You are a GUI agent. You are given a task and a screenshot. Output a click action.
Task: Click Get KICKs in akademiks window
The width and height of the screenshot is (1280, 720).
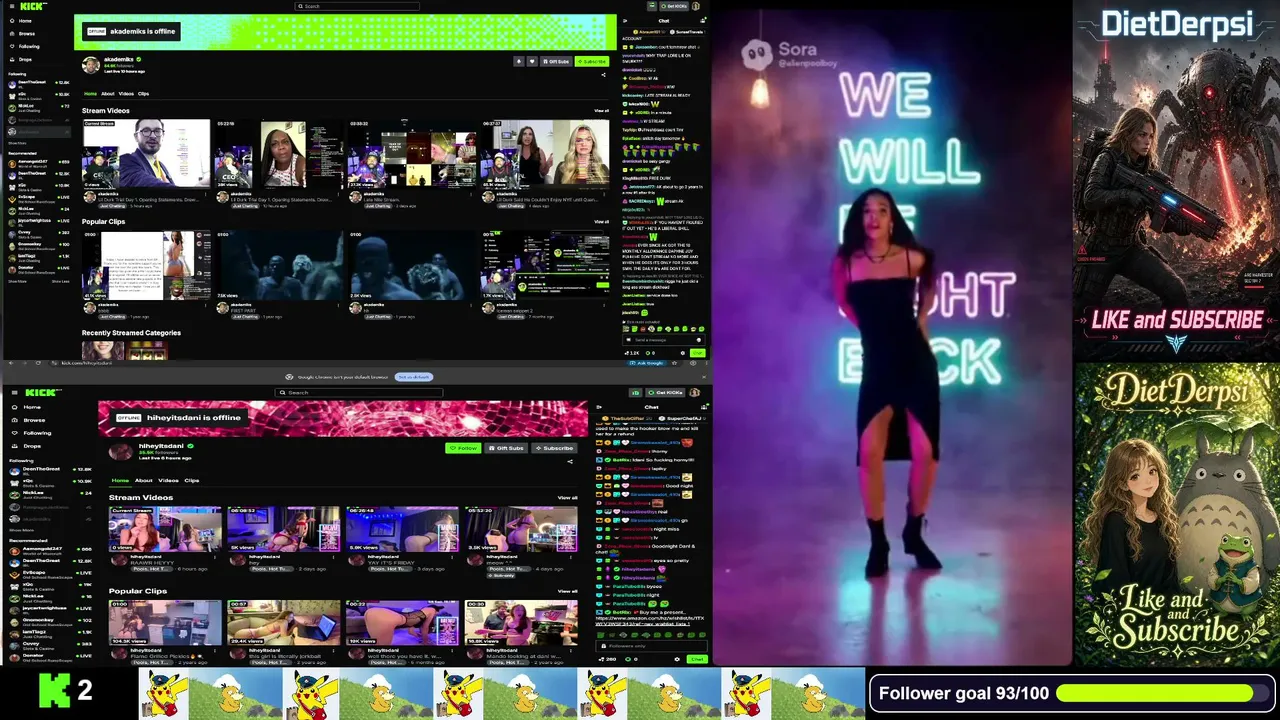click(675, 6)
